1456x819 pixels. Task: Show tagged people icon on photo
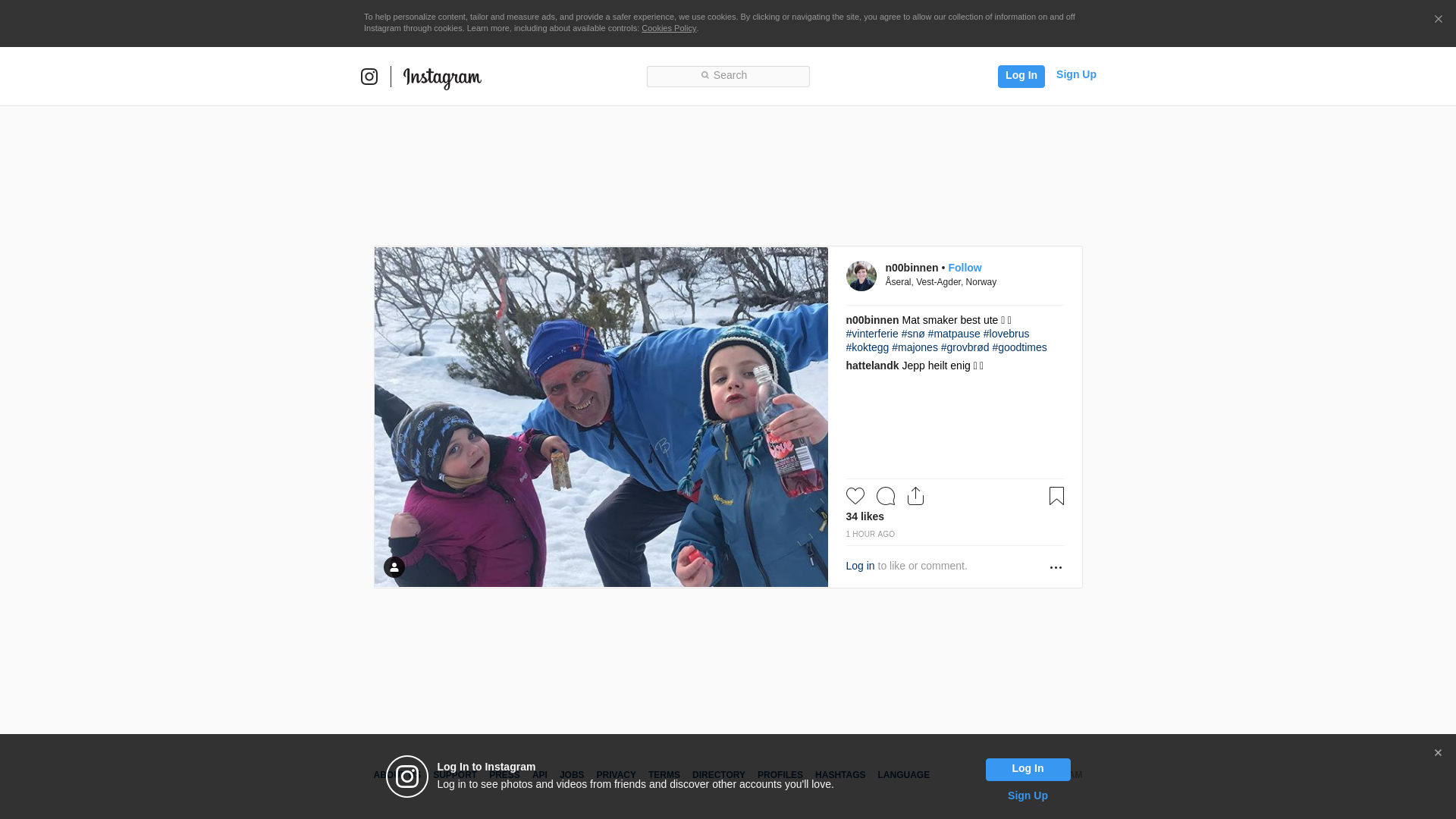(x=394, y=567)
